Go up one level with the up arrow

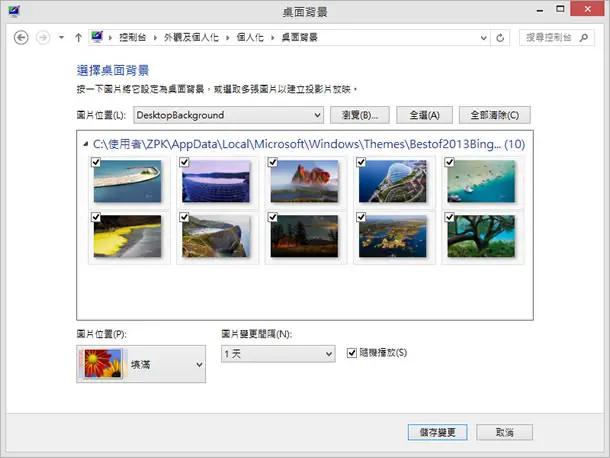point(79,38)
